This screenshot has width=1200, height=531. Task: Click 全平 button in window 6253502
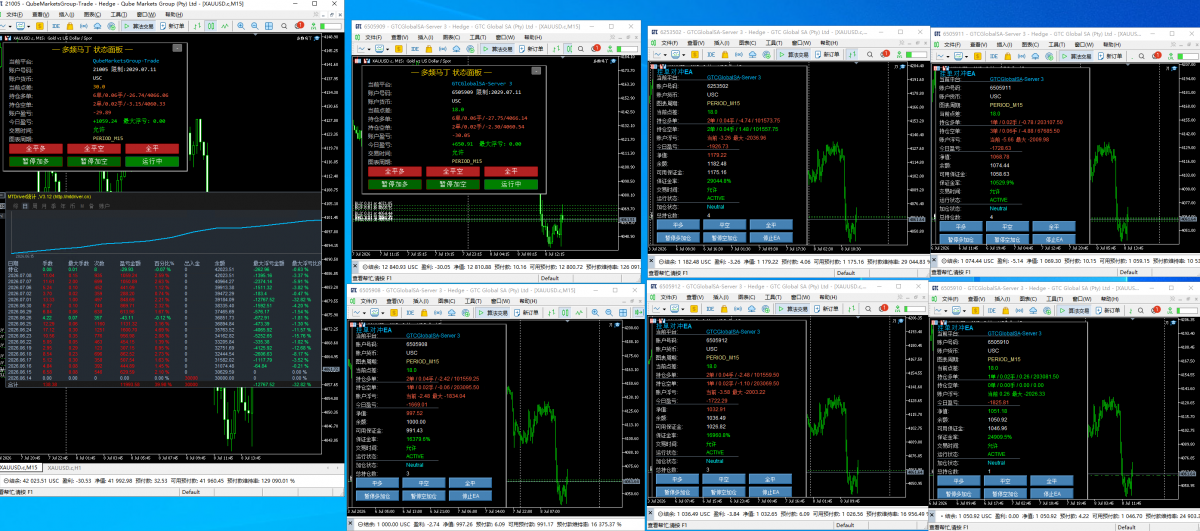point(771,225)
